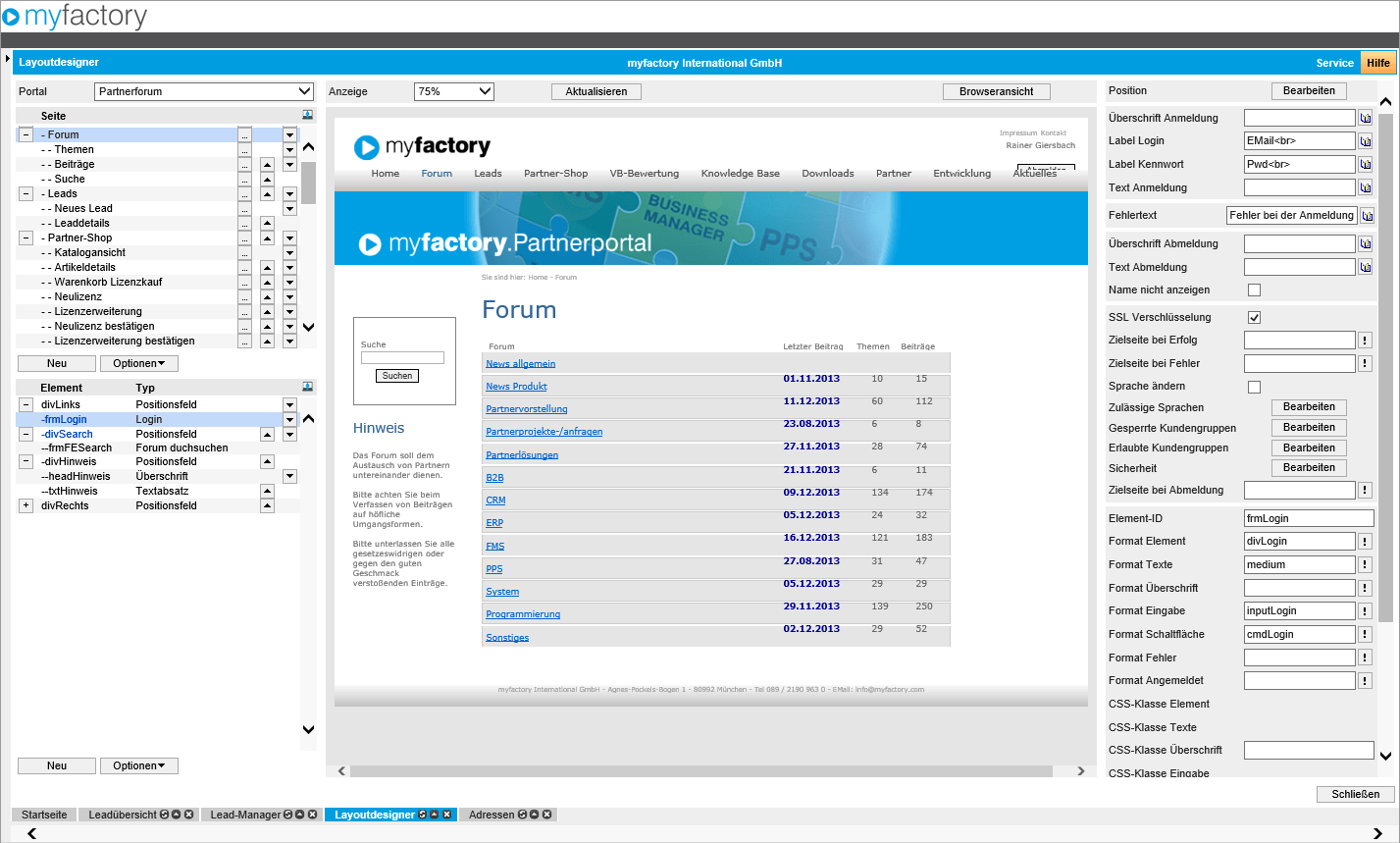Click Bearbeiten button next to Position
Image resolution: width=1400 pixels, height=843 pixels.
point(1309,91)
